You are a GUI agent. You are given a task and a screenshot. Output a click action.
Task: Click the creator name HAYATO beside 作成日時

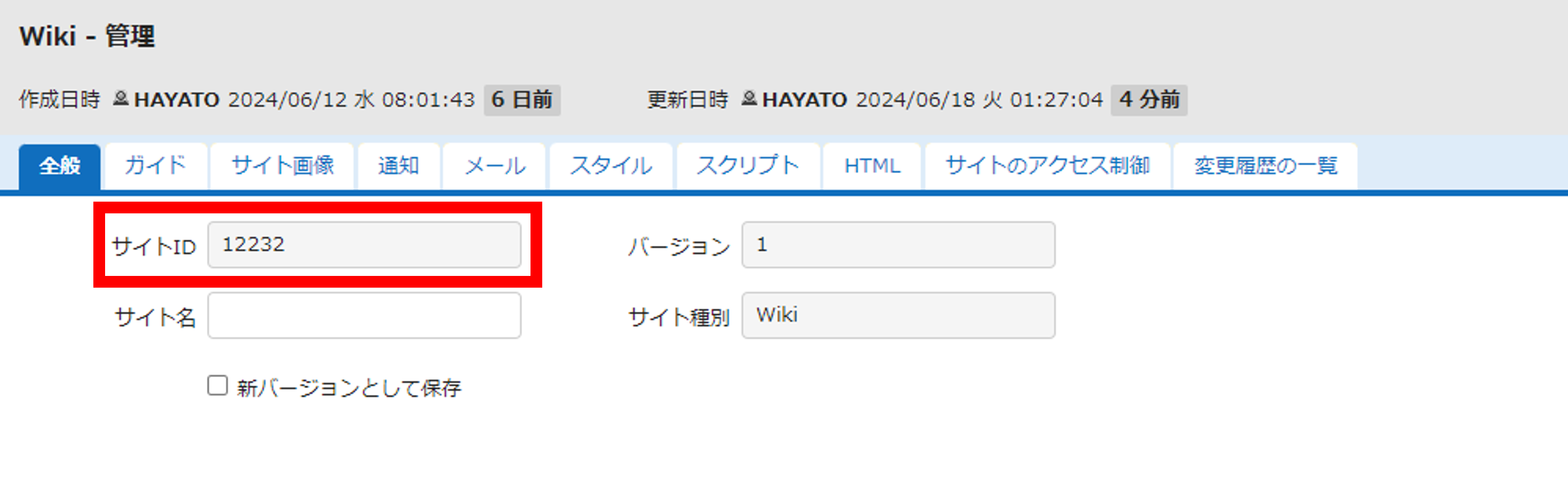click(x=177, y=100)
